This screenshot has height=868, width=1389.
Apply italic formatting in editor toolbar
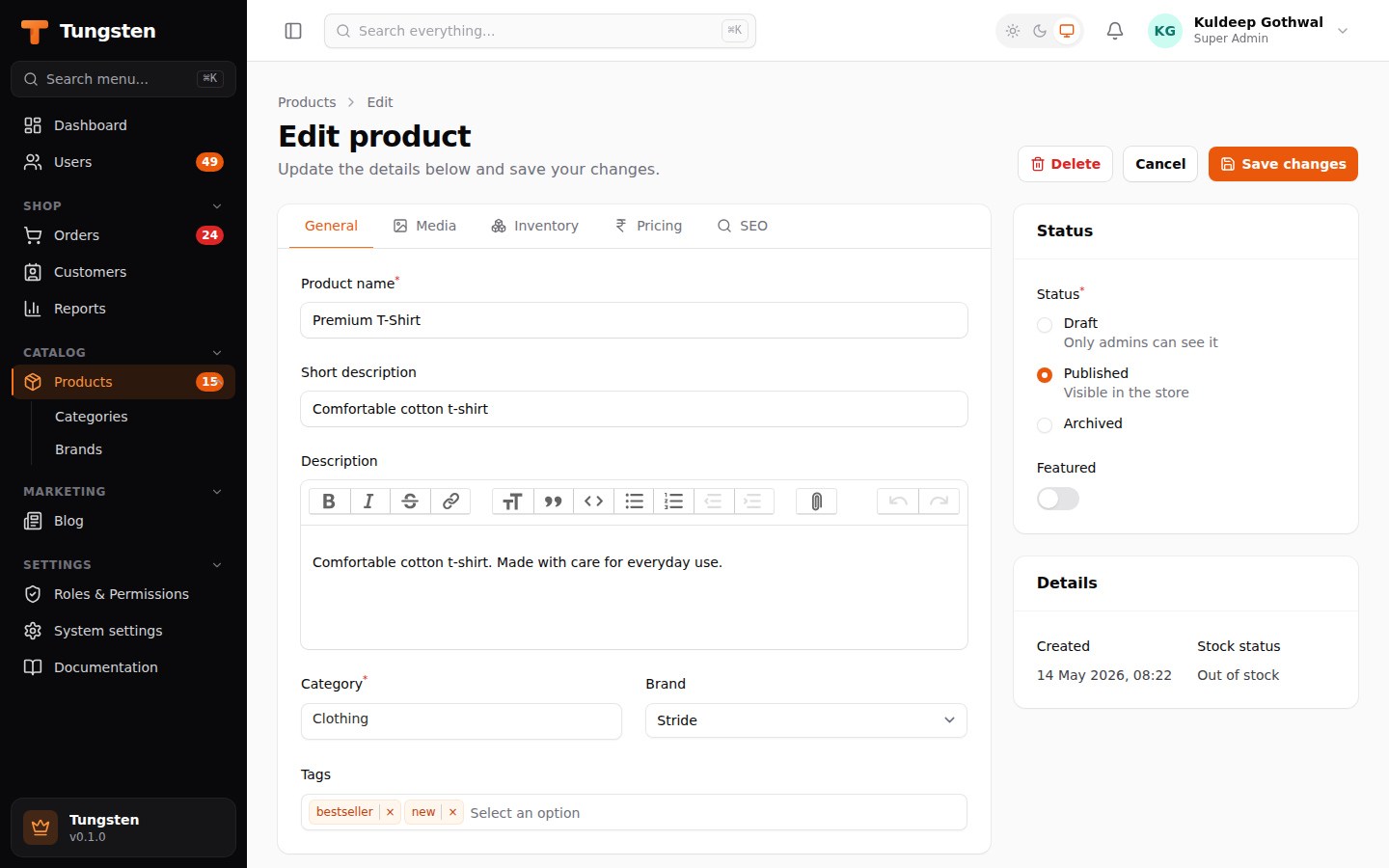[x=369, y=502]
